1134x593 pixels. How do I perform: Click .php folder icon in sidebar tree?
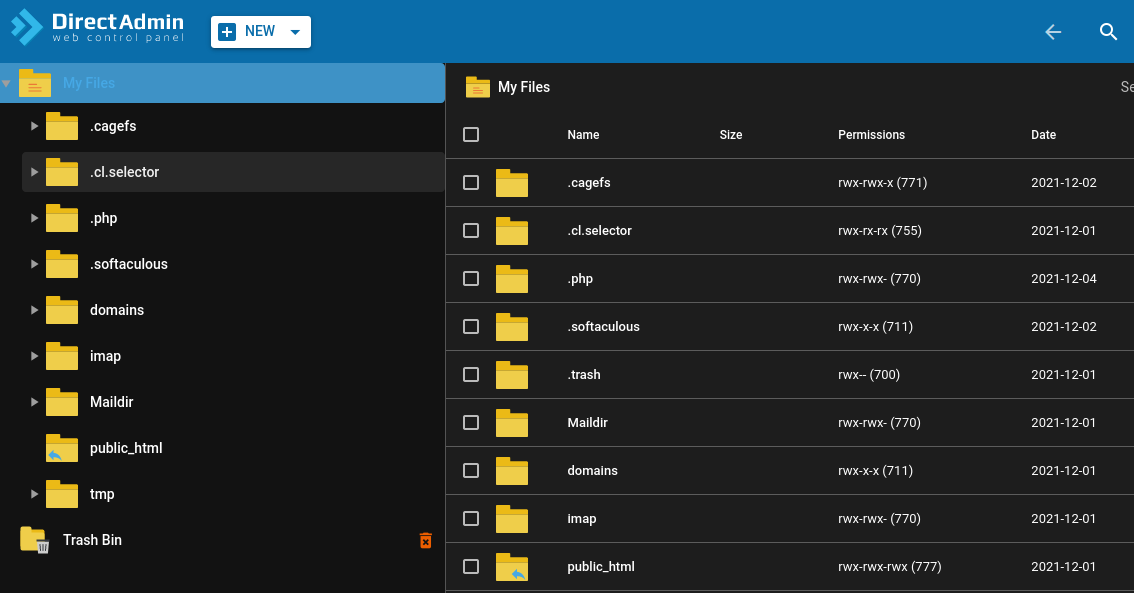(x=61, y=218)
